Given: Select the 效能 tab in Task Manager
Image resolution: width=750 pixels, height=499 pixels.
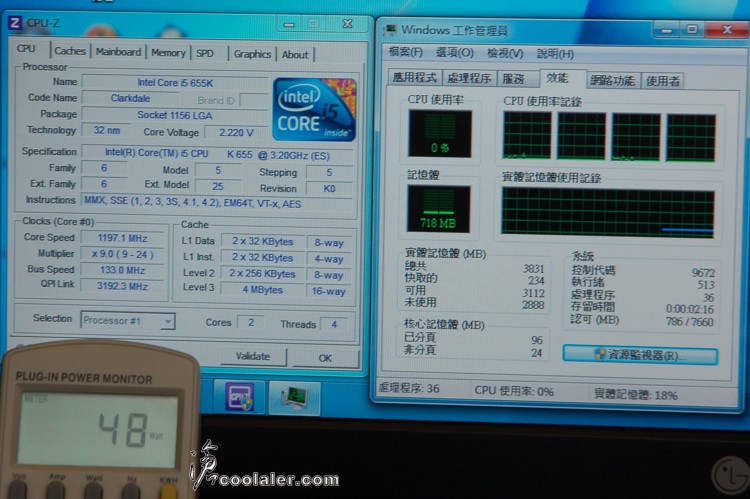Looking at the screenshot, I should click(557, 78).
